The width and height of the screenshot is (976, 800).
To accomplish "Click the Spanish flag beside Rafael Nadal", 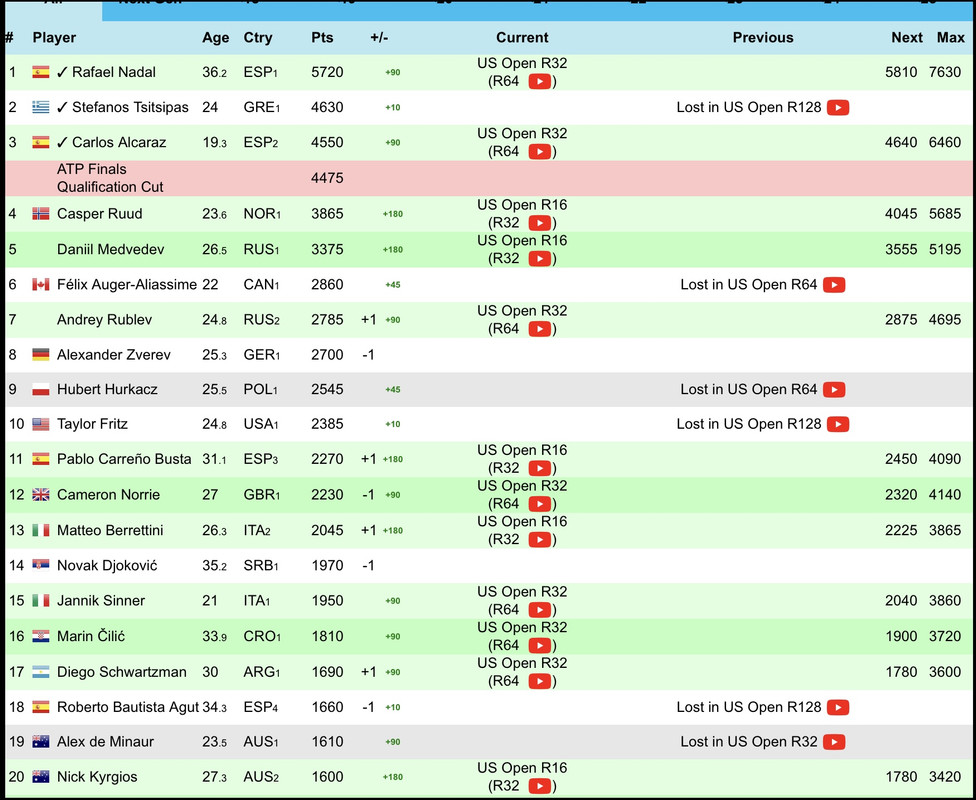I will 41,72.
